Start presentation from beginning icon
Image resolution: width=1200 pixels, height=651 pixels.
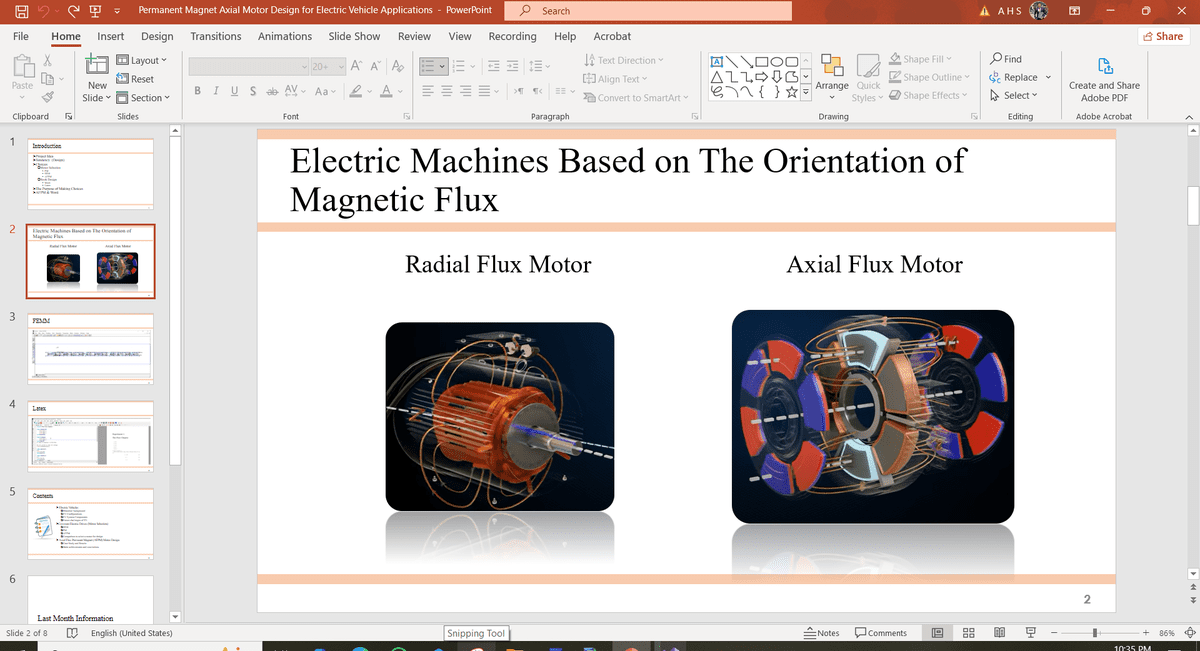click(93, 10)
